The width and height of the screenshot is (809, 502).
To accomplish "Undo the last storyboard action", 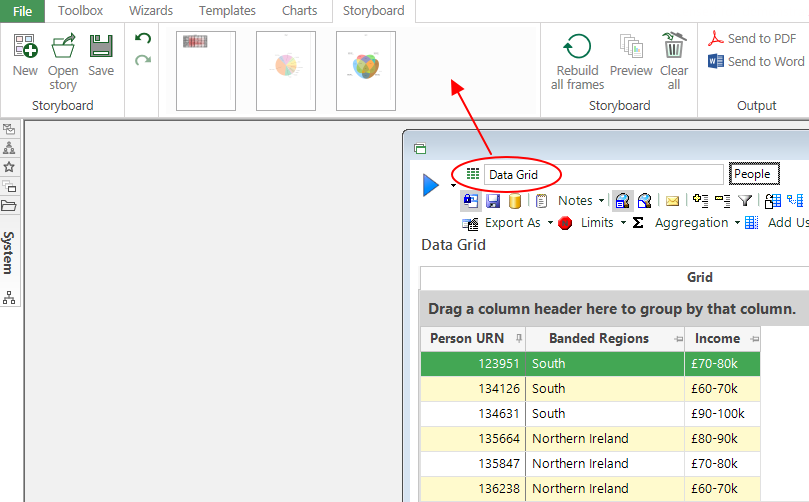I will [x=143, y=38].
